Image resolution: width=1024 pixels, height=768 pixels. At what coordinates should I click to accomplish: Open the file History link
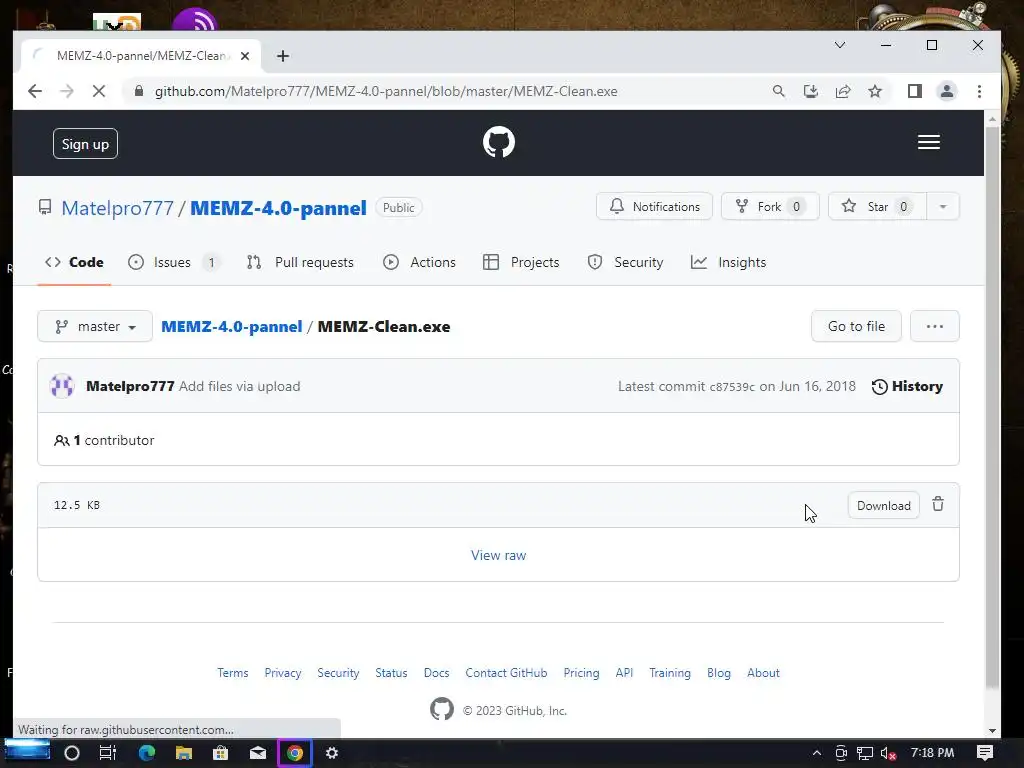(907, 386)
